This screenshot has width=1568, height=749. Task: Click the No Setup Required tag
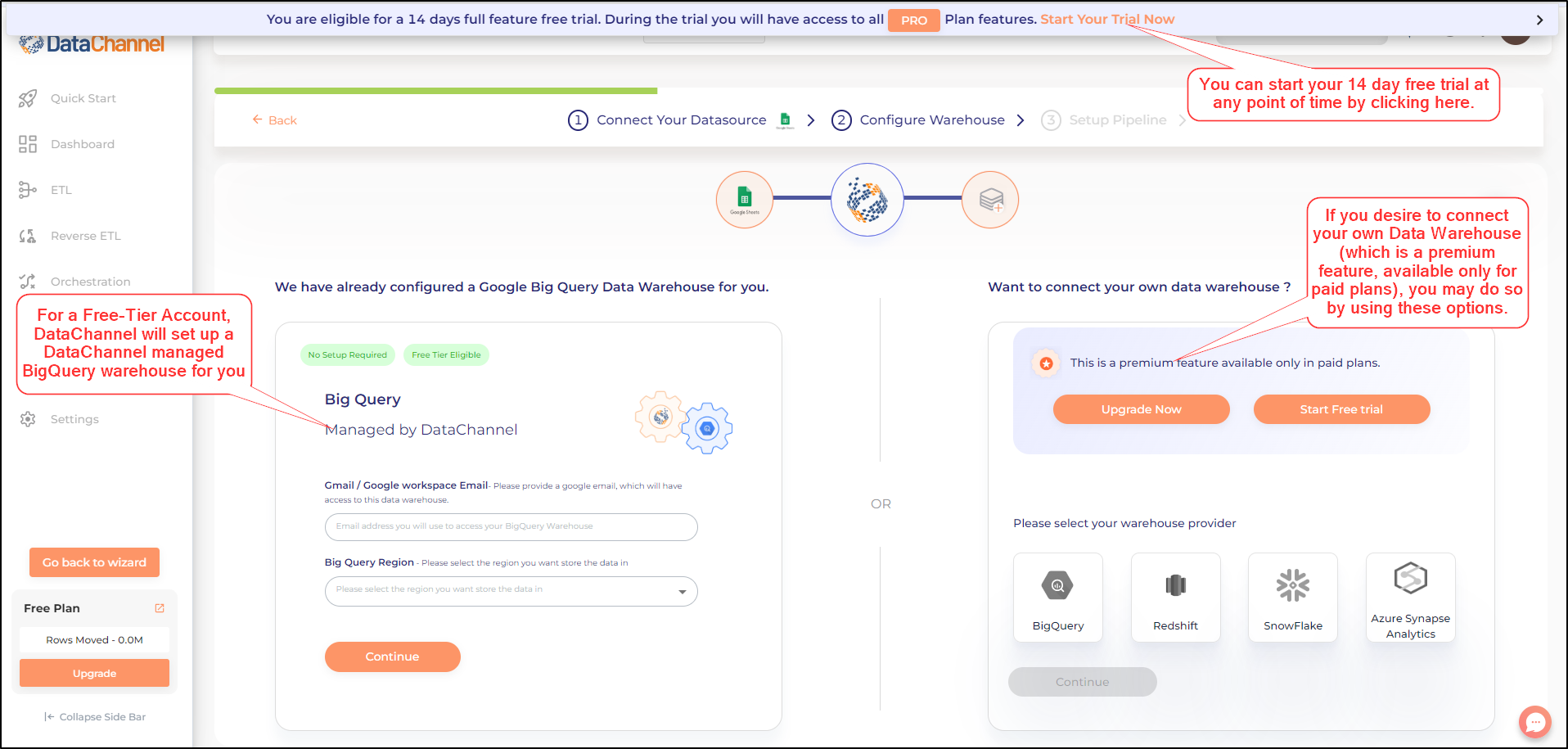tap(348, 355)
